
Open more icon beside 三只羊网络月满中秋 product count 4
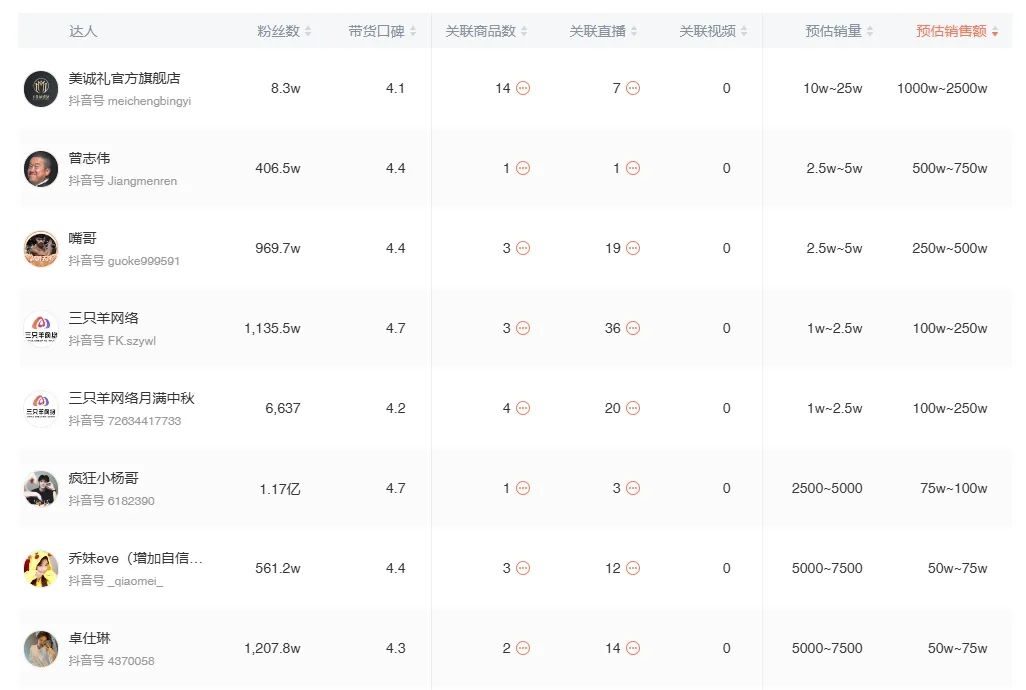click(x=522, y=408)
